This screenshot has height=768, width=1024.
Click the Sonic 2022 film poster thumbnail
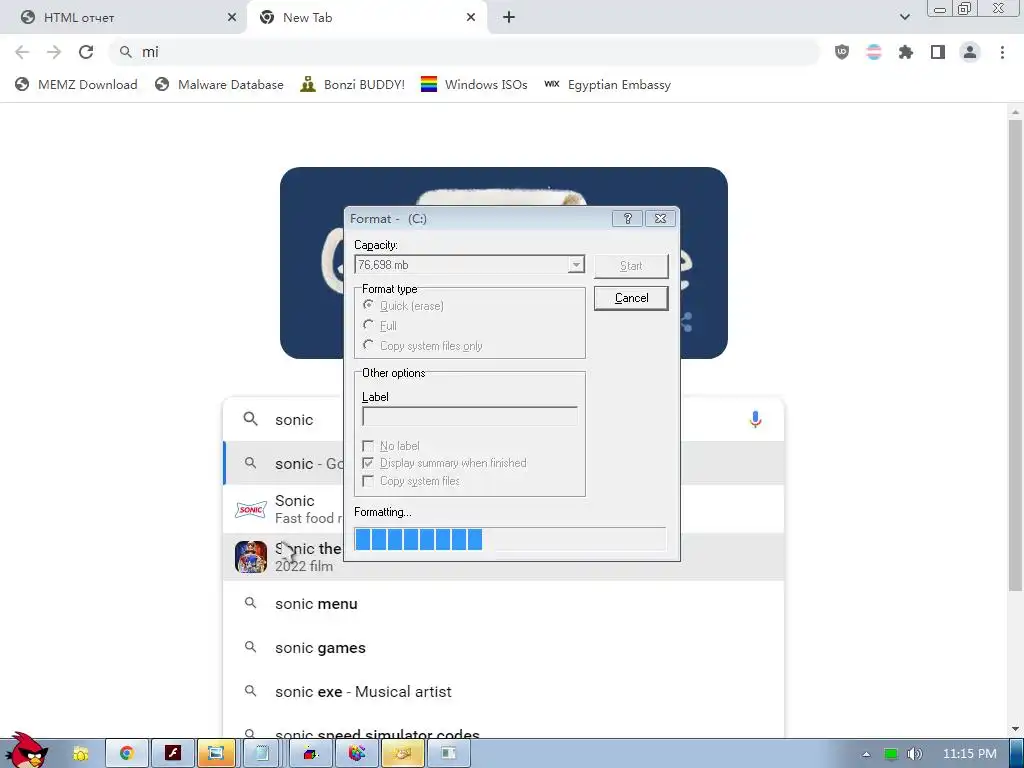click(x=251, y=556)
